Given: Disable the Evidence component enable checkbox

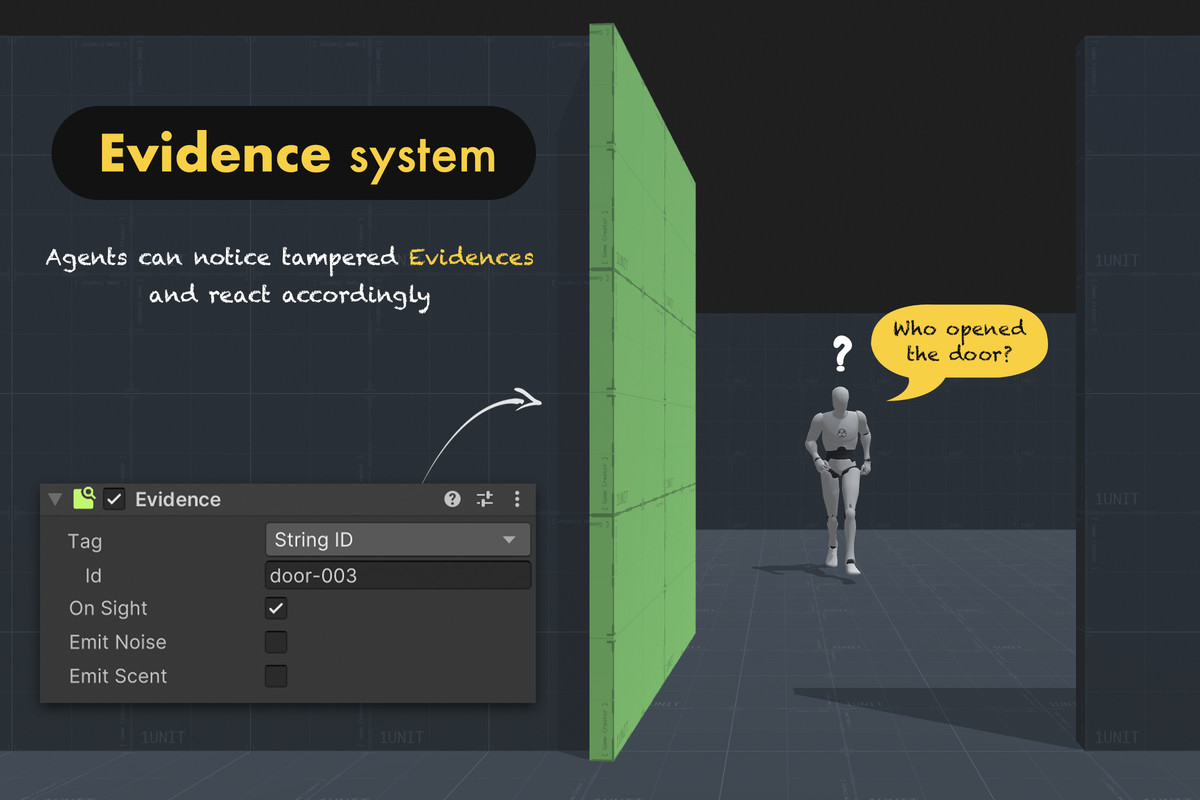Looking at the screenshot, I should (x=115, y=499).
